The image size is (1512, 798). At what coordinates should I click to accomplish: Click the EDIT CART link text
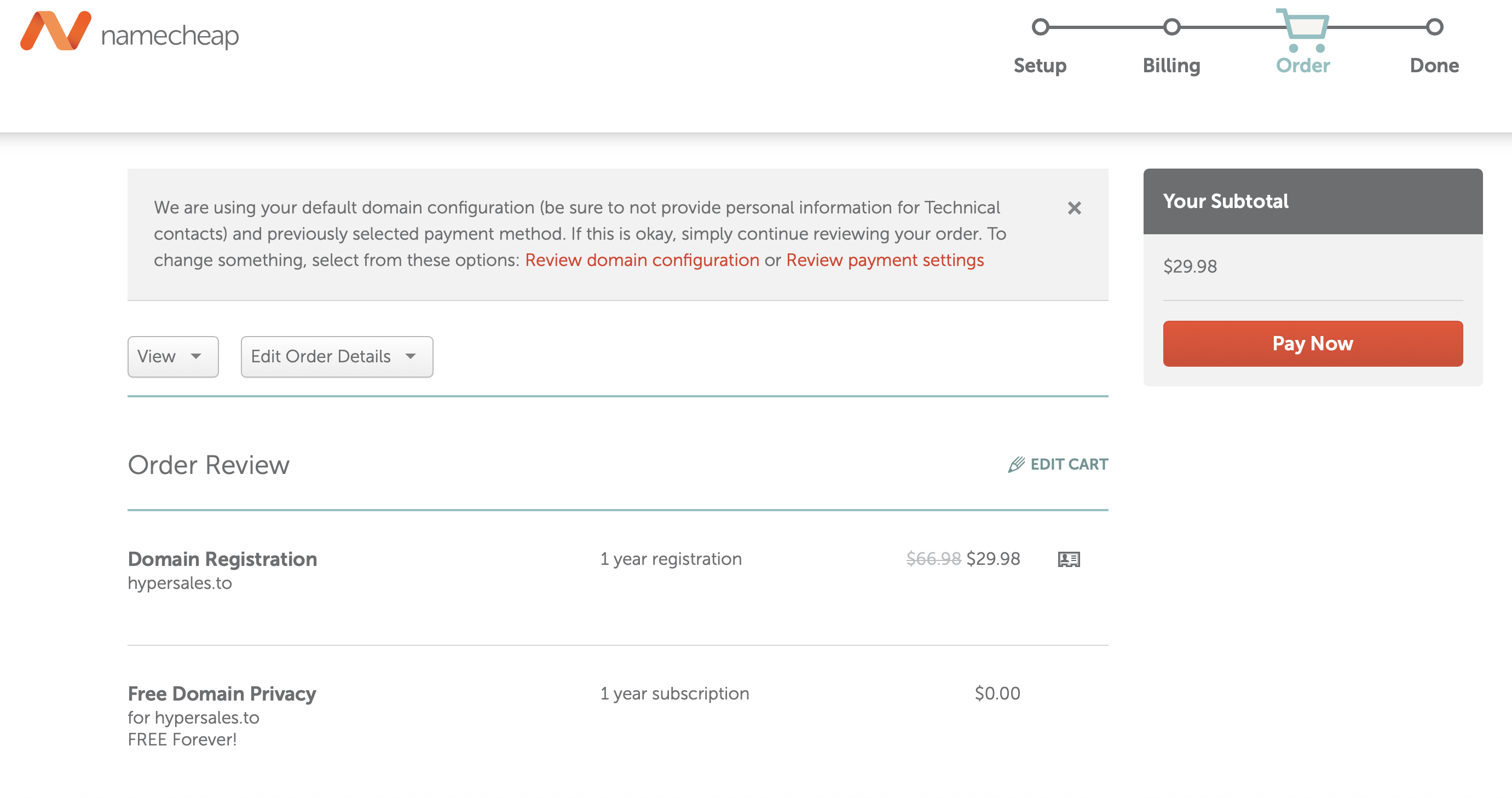tap(1069, 464)
